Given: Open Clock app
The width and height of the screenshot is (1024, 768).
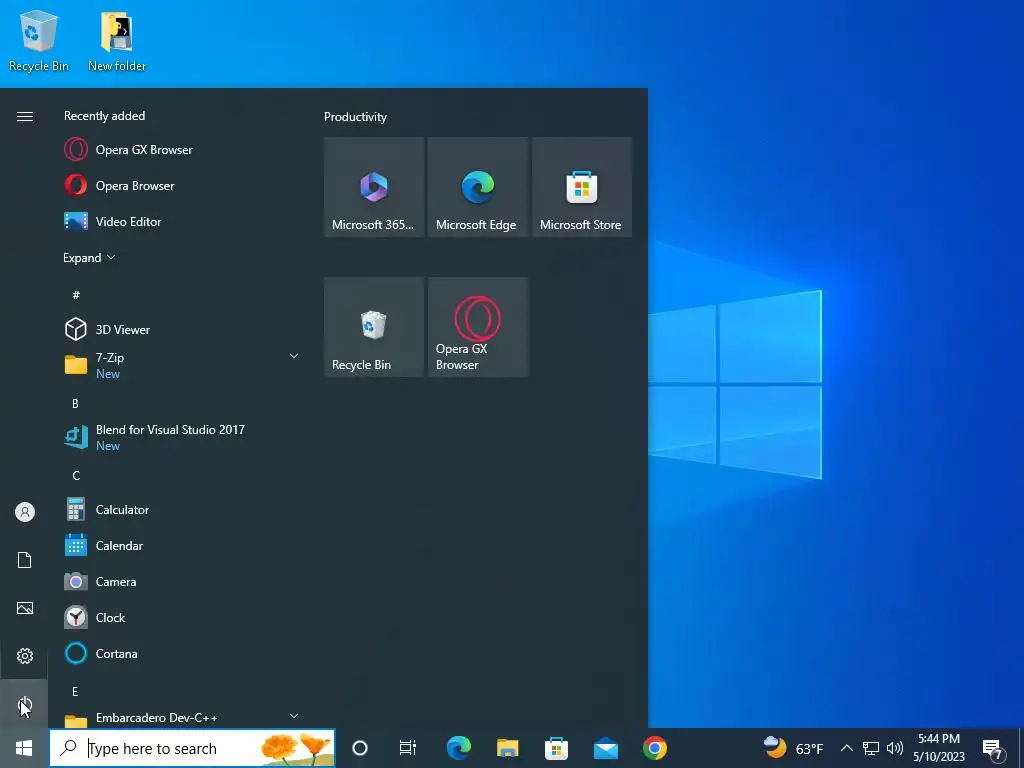Looking at the screenshot, I should click(x=182, y=617).
